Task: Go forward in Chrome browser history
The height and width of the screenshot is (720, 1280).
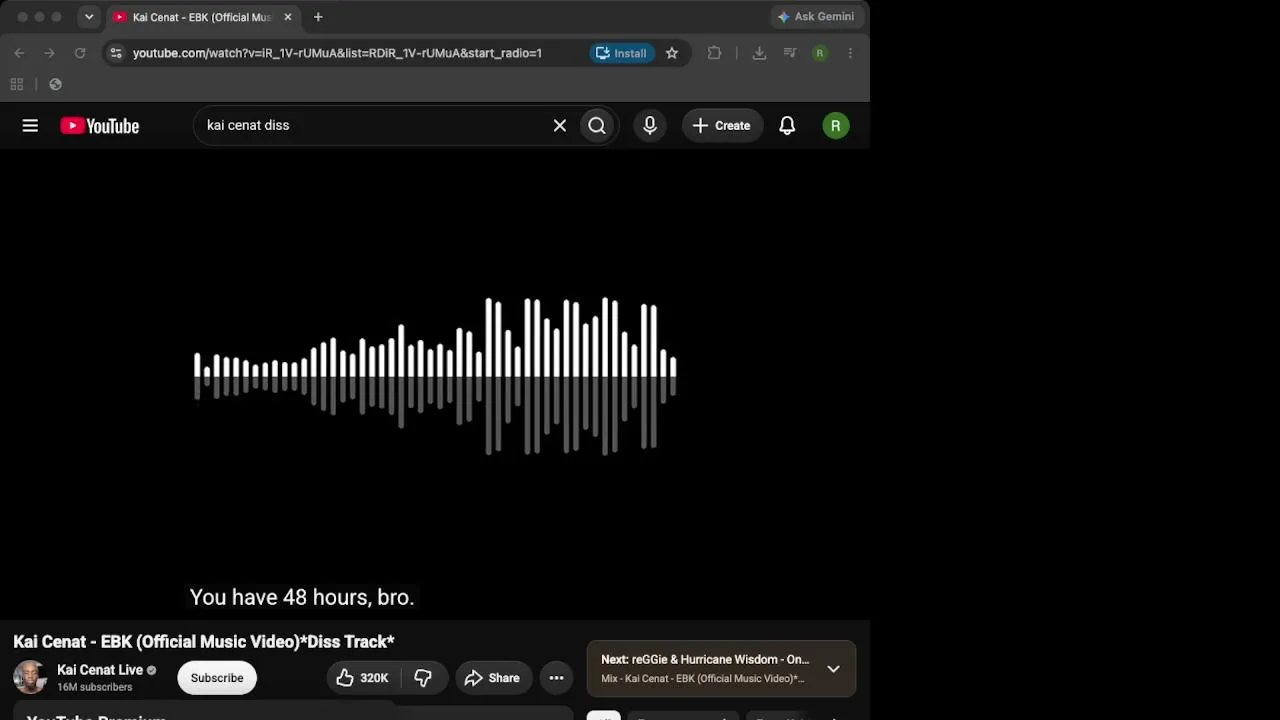Action: (49, 53)
